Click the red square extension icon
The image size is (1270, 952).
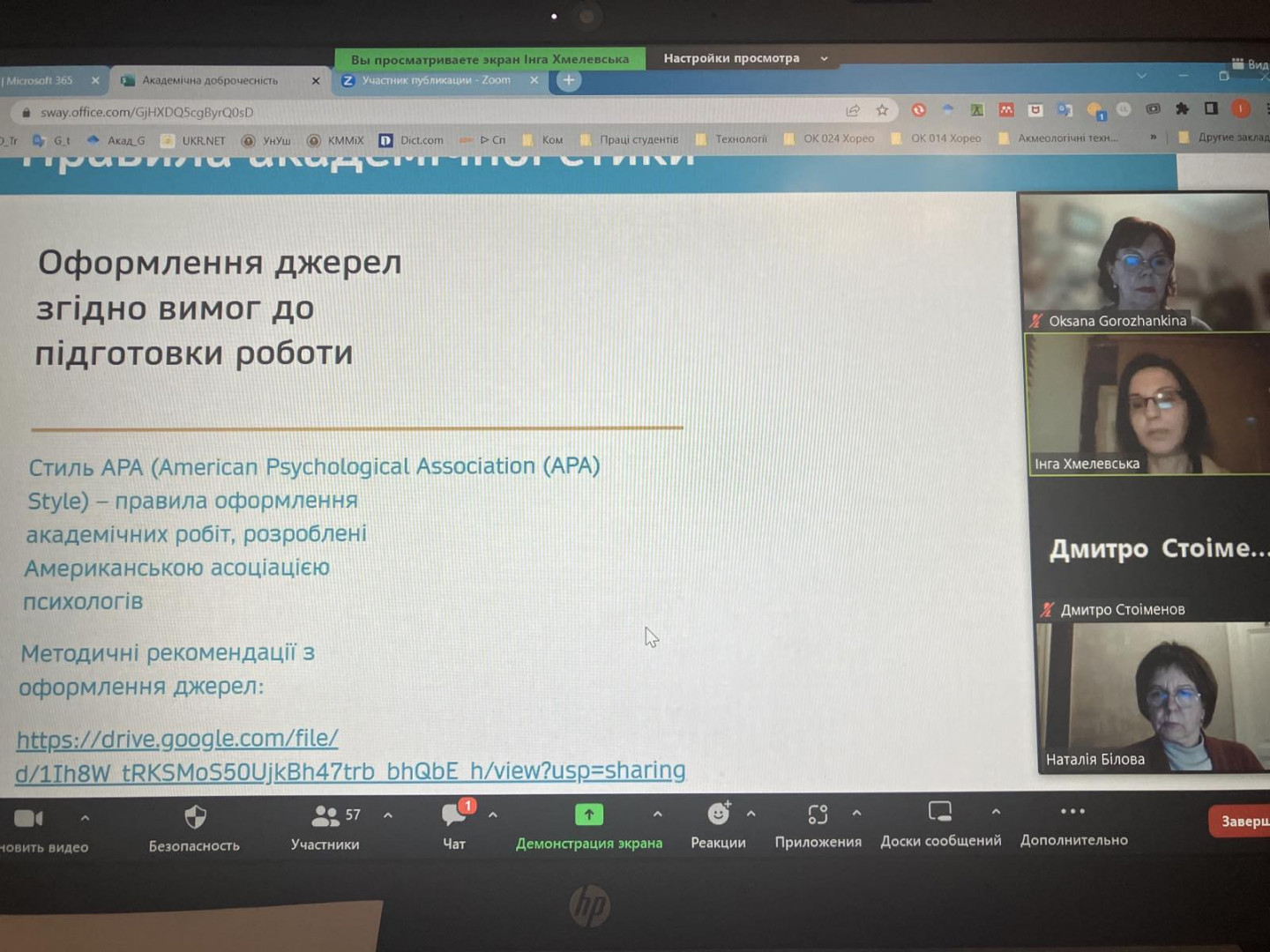point(1006,110)
